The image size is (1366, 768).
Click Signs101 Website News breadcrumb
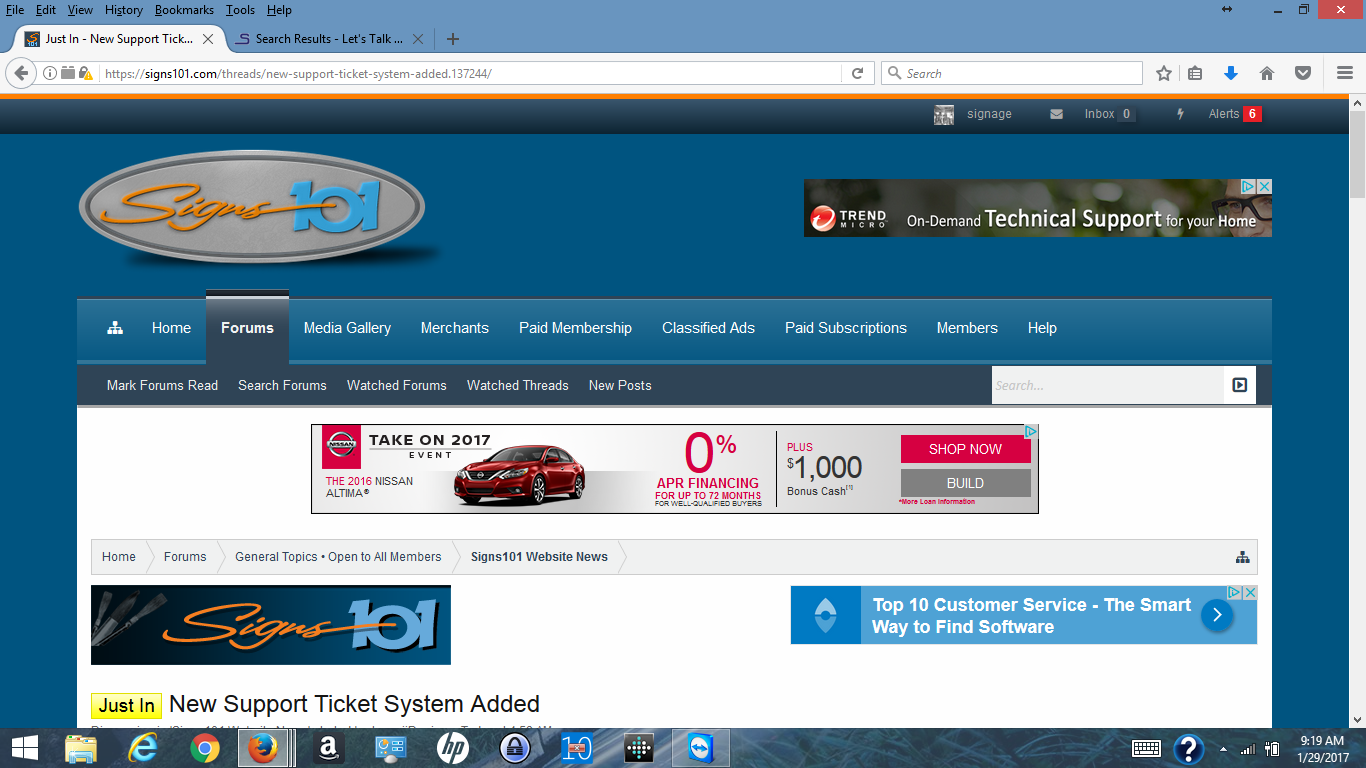tap(539, 557)
